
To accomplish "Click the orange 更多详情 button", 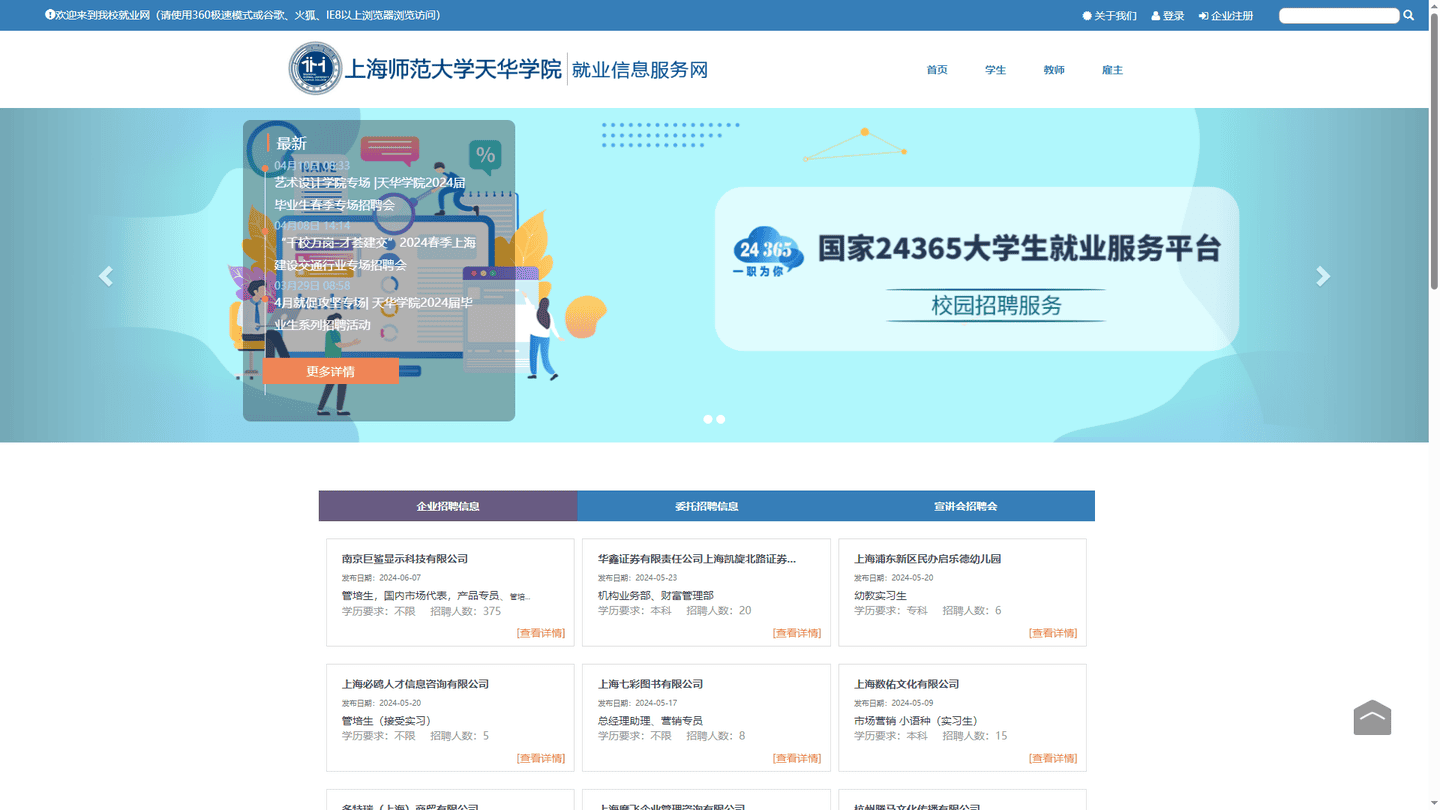I will [331, 371].
